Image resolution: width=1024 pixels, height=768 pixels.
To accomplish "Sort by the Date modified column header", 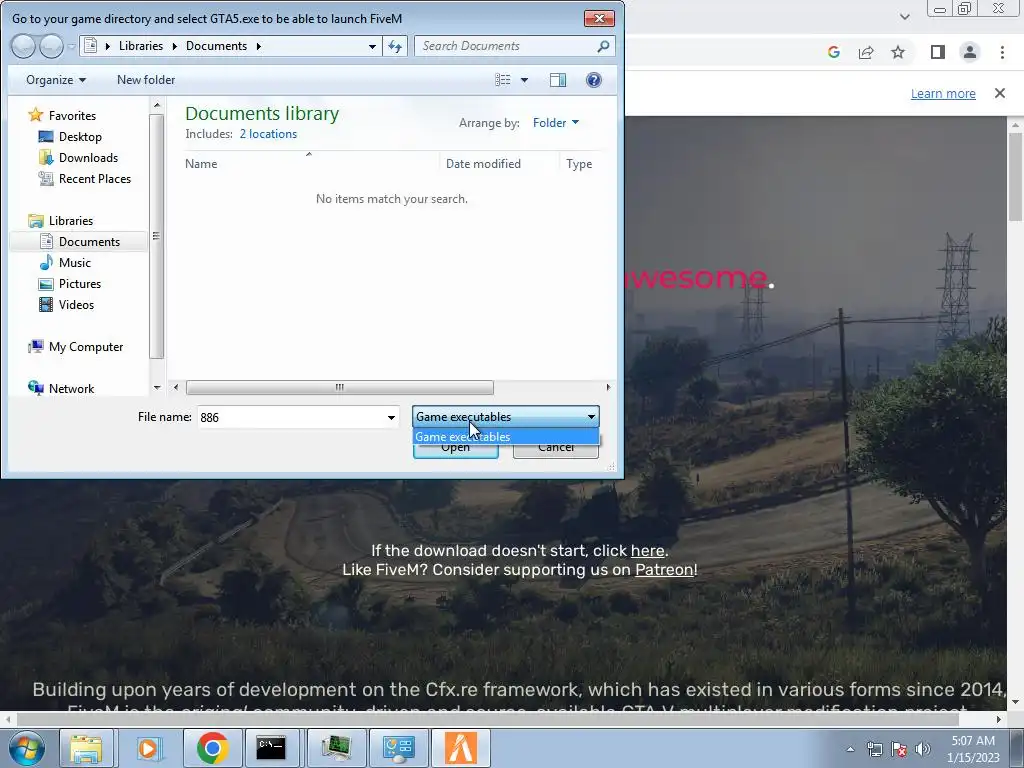I will click(x=483, y=164).
